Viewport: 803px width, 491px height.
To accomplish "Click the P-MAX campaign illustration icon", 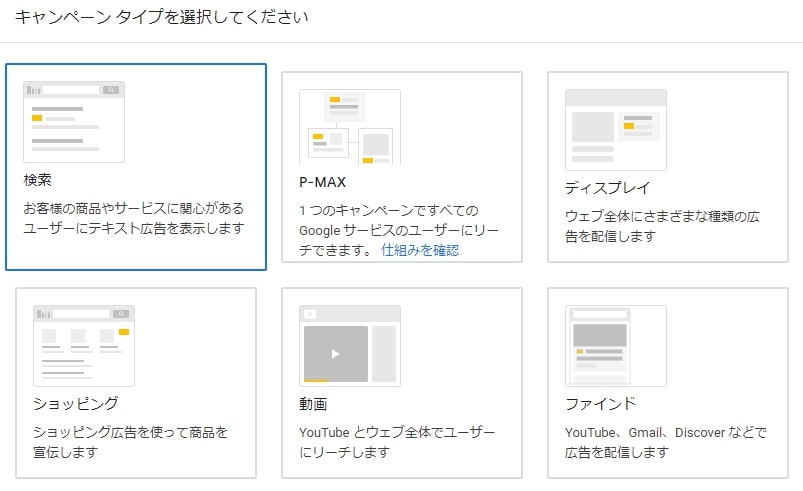I will (x=350, y=127).
